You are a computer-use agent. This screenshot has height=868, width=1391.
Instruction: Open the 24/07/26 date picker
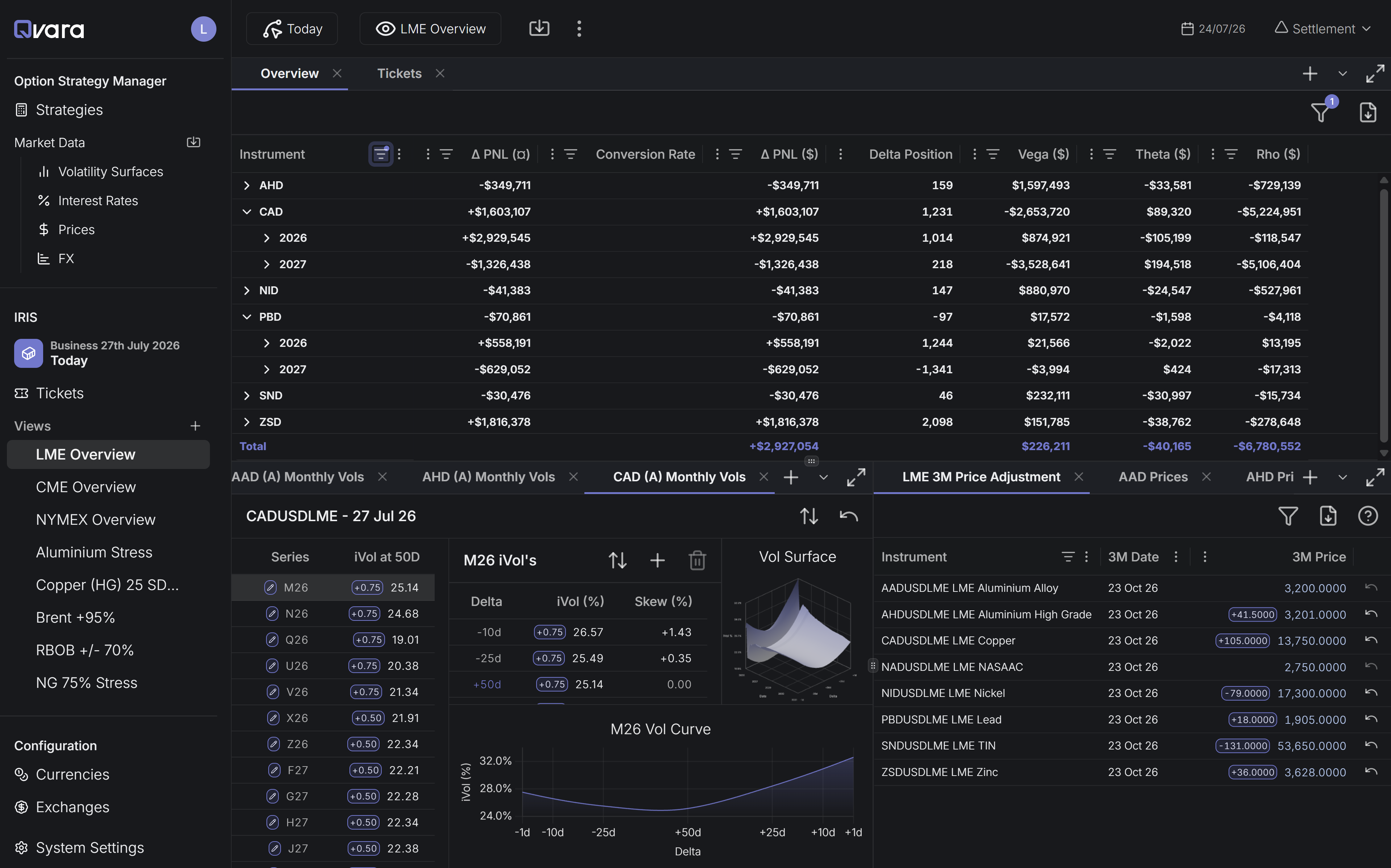[x=1213, y=29]
